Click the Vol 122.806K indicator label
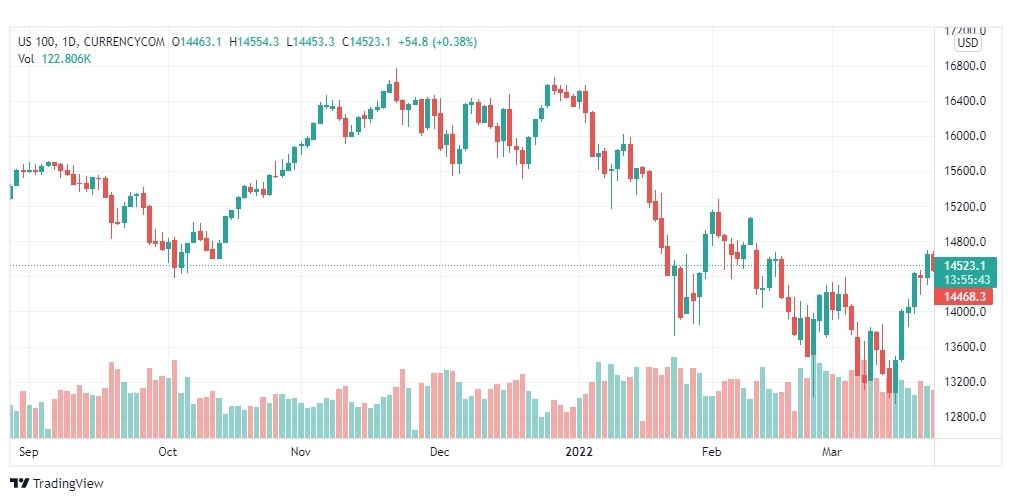 [x=54, y=58]
